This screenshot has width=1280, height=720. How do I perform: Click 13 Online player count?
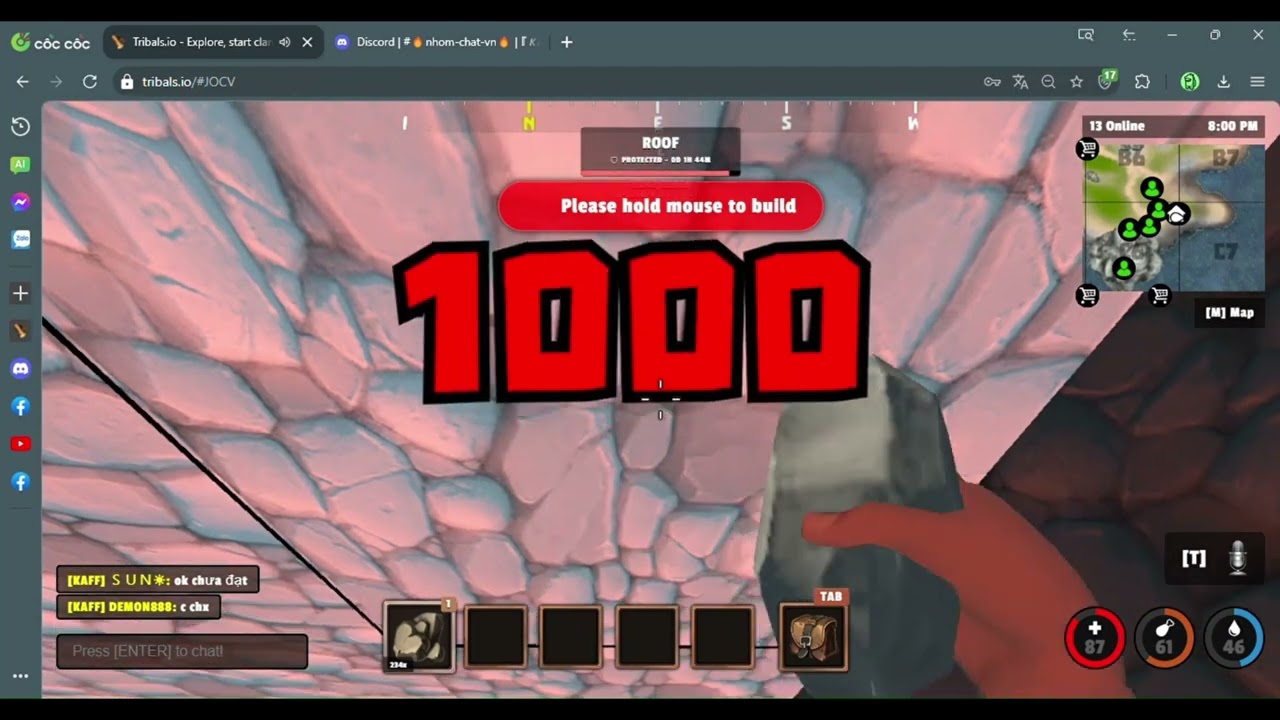[1117, 126]
